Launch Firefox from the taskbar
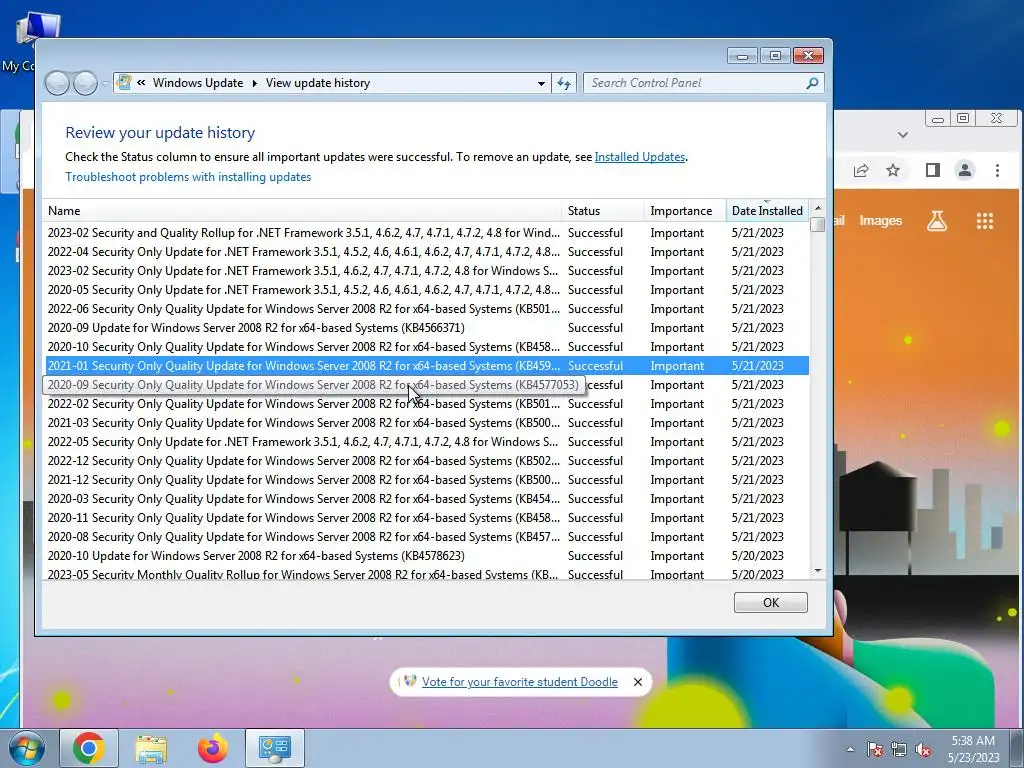The width and height of the screenshot is (1024, 768). click(x=213, y=748)
